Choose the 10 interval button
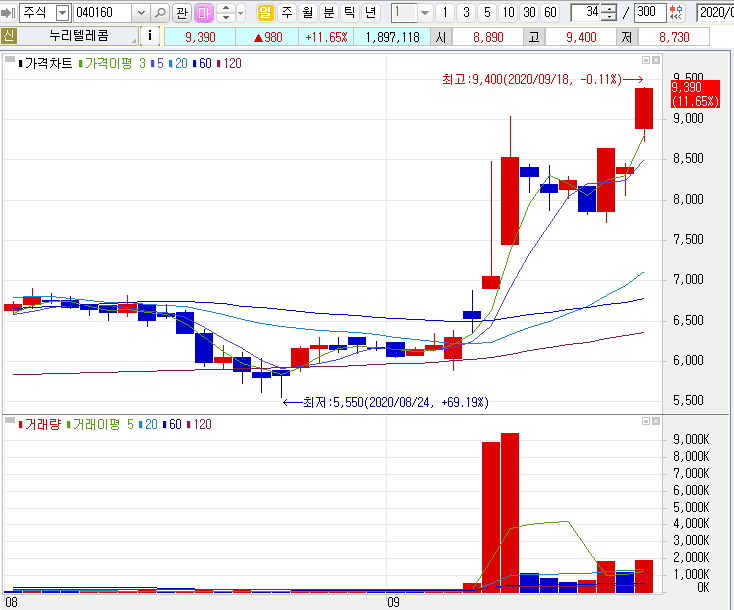 [x=508, y=13]
